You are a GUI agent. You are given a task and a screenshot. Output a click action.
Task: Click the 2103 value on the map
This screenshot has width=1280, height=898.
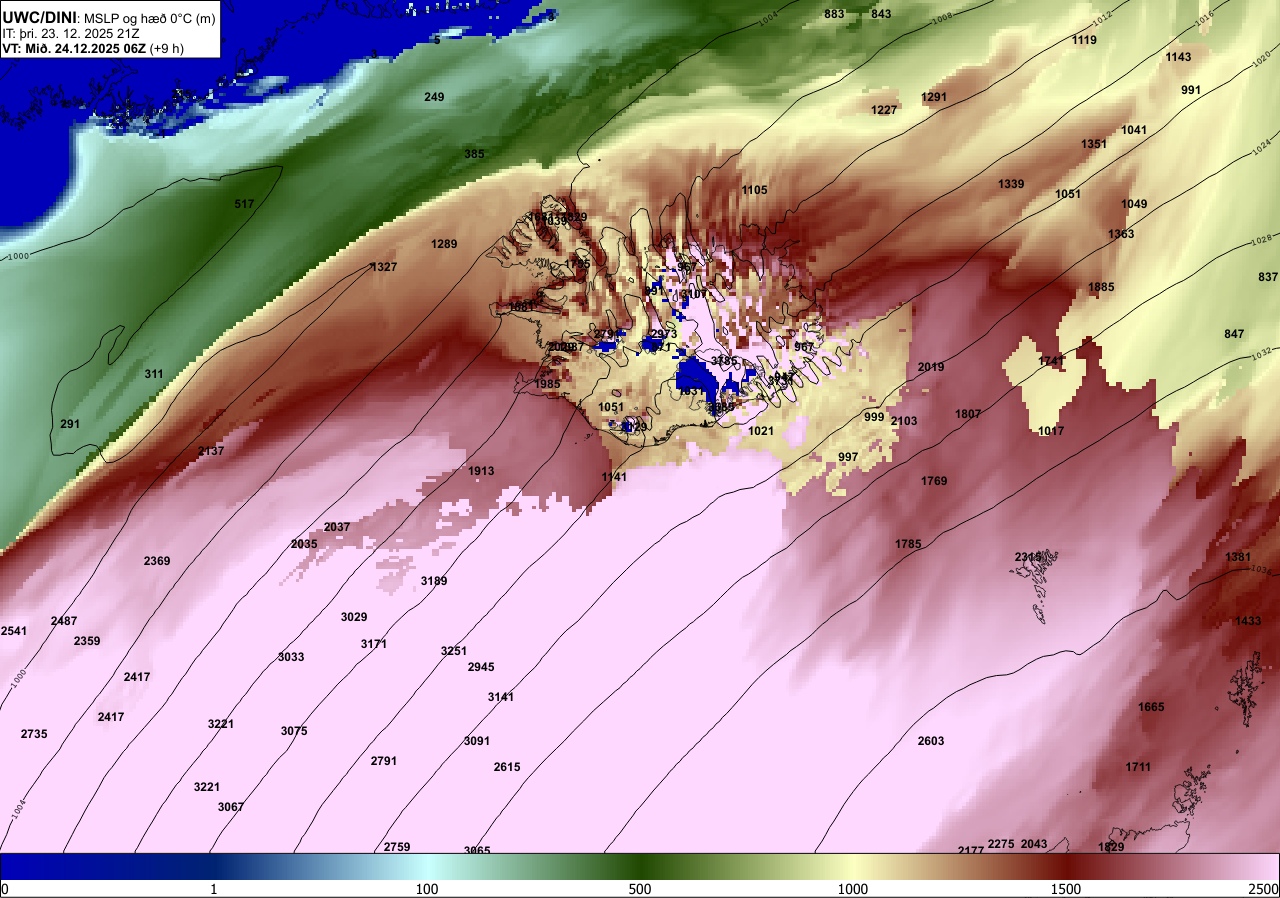[904, 421]
